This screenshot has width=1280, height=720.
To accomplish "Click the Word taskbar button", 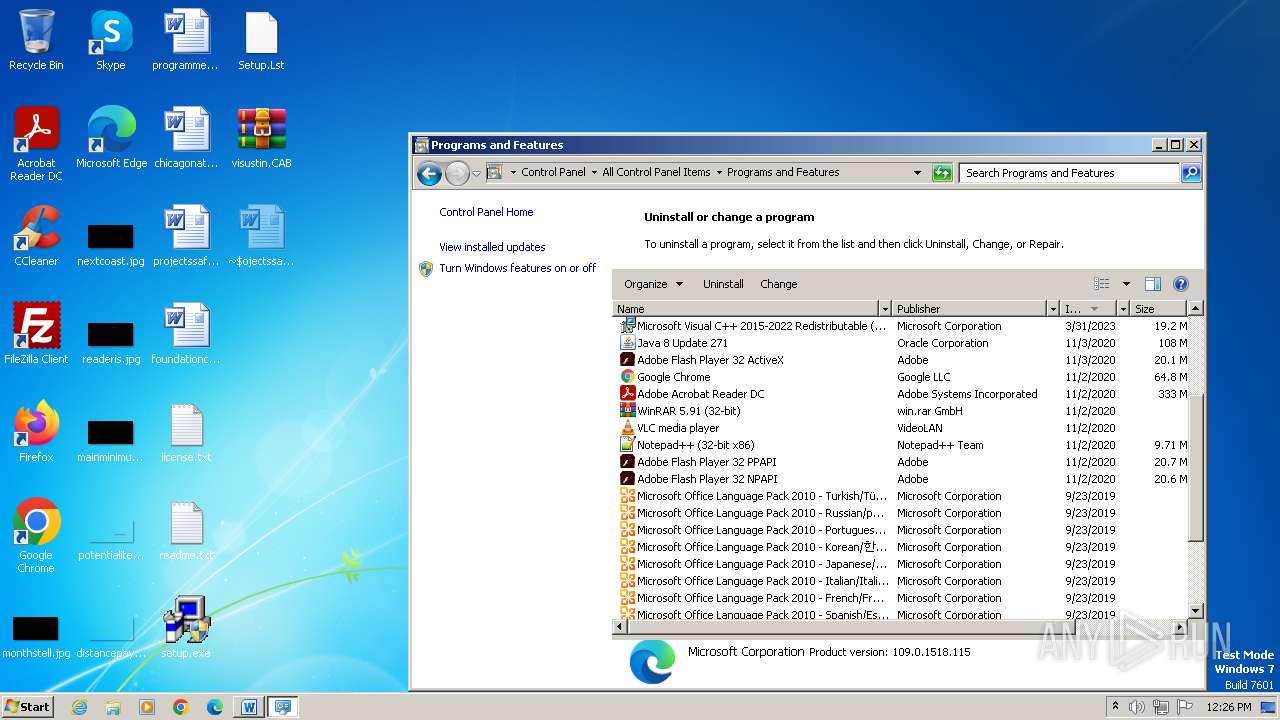I will 248,707.
